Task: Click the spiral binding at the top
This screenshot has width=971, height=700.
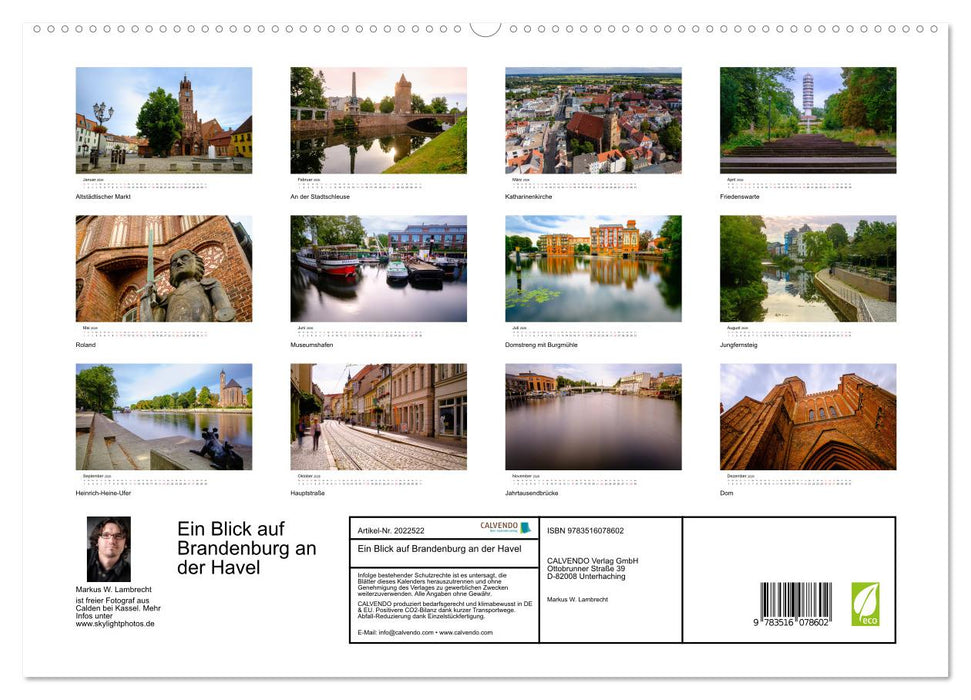Action: coord(485,30)
